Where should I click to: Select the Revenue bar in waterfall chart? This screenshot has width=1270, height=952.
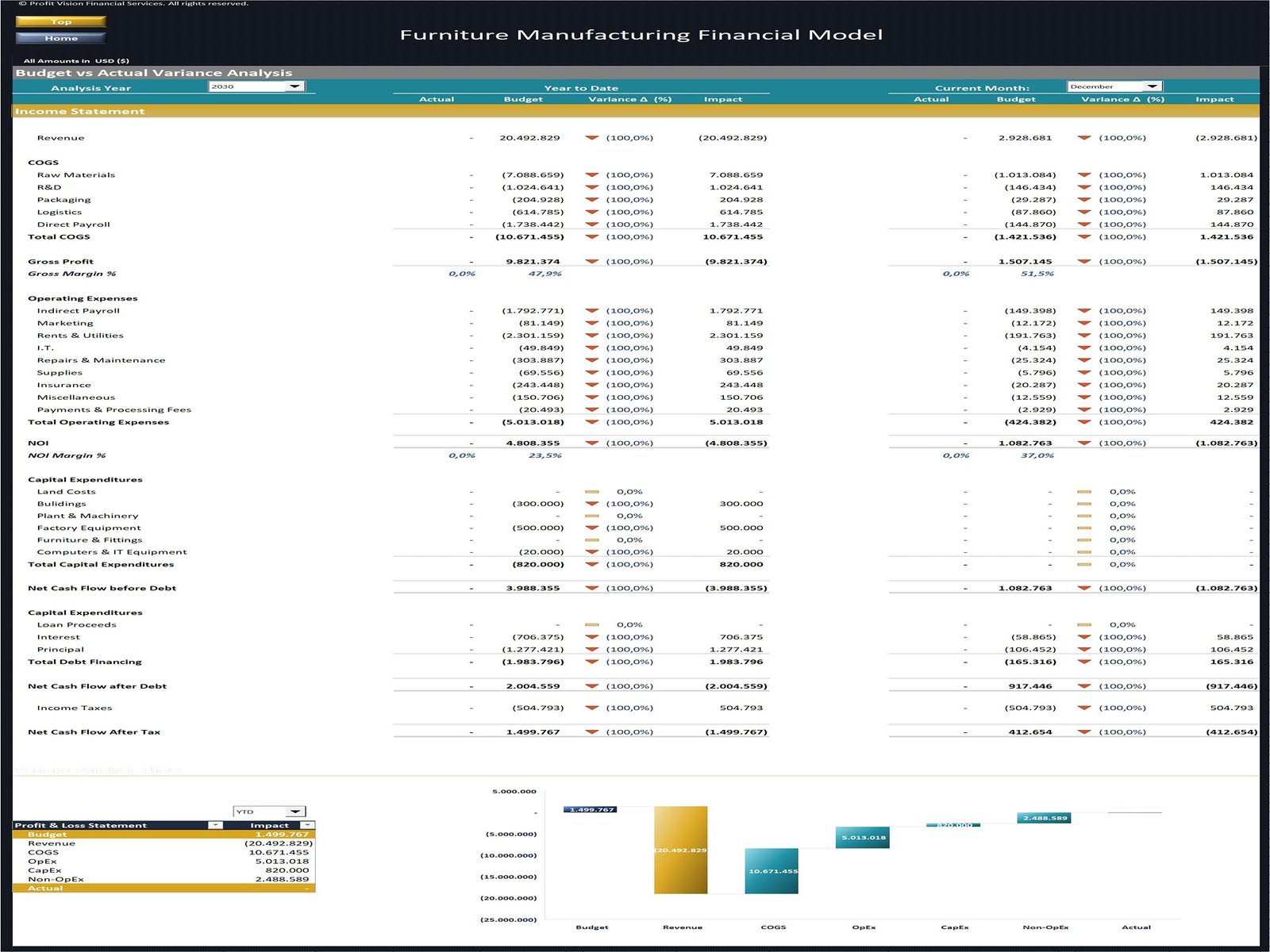coord(680,850)
